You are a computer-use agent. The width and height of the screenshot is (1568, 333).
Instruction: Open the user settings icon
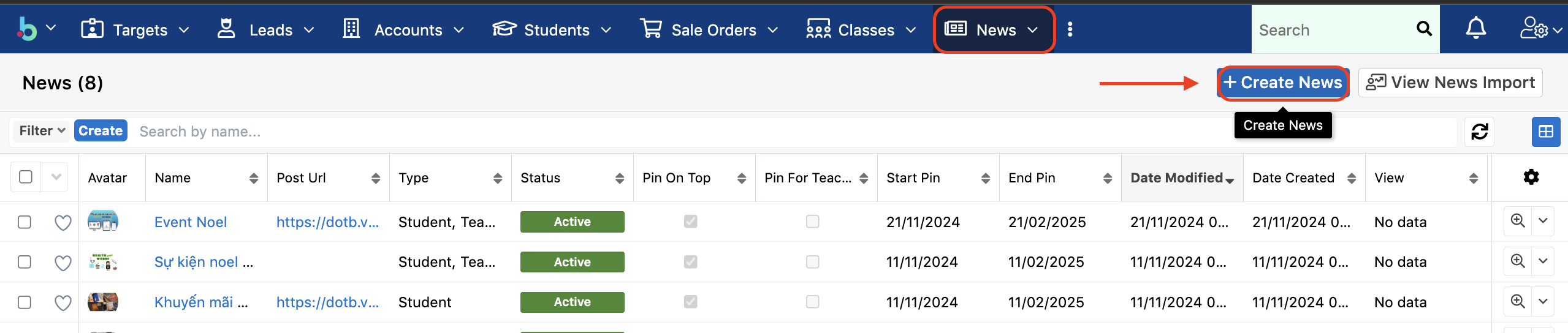(x=1534, y=29)
